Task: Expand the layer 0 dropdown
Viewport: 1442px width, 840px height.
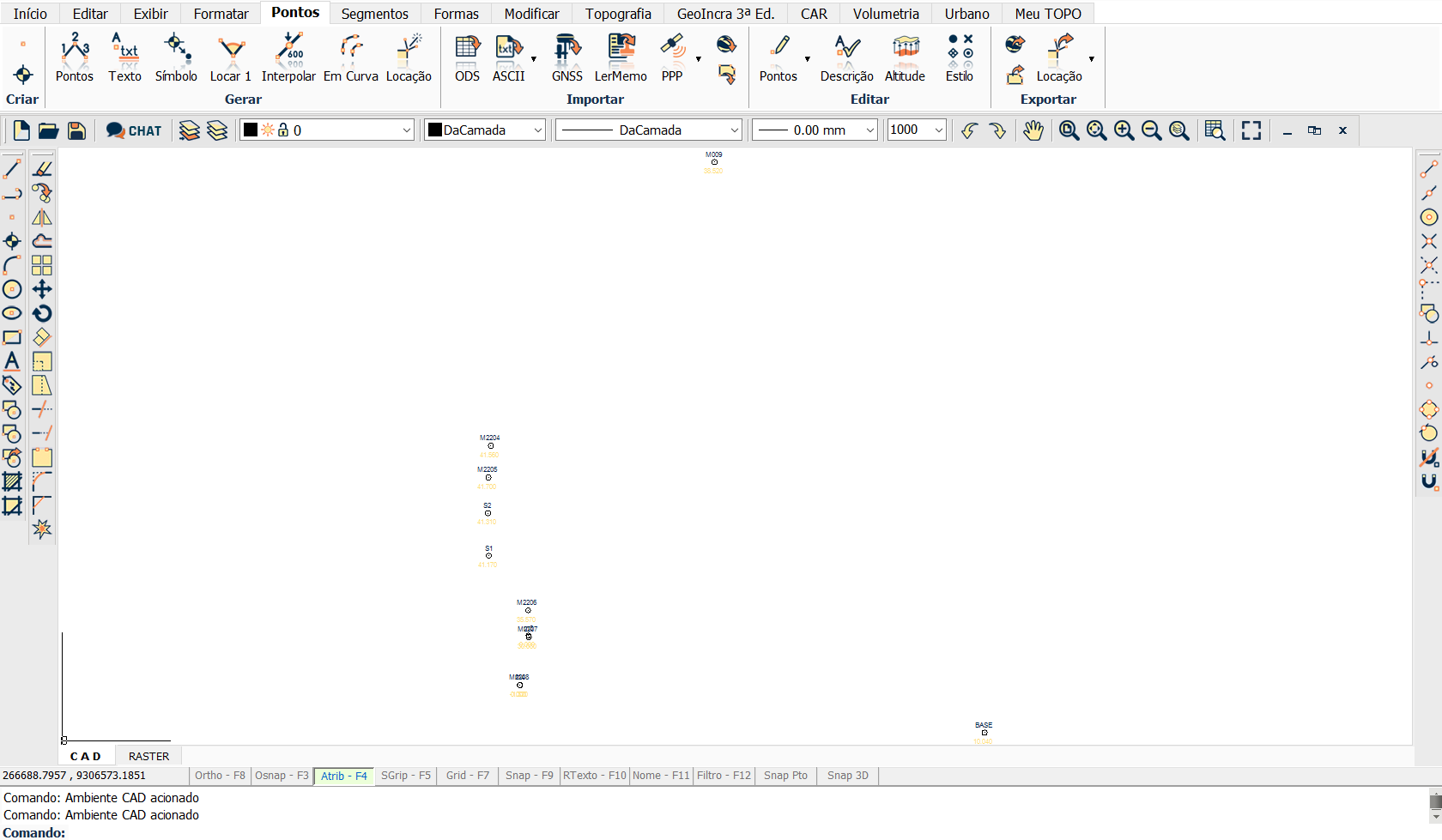Action: click(x=407, y=130)
